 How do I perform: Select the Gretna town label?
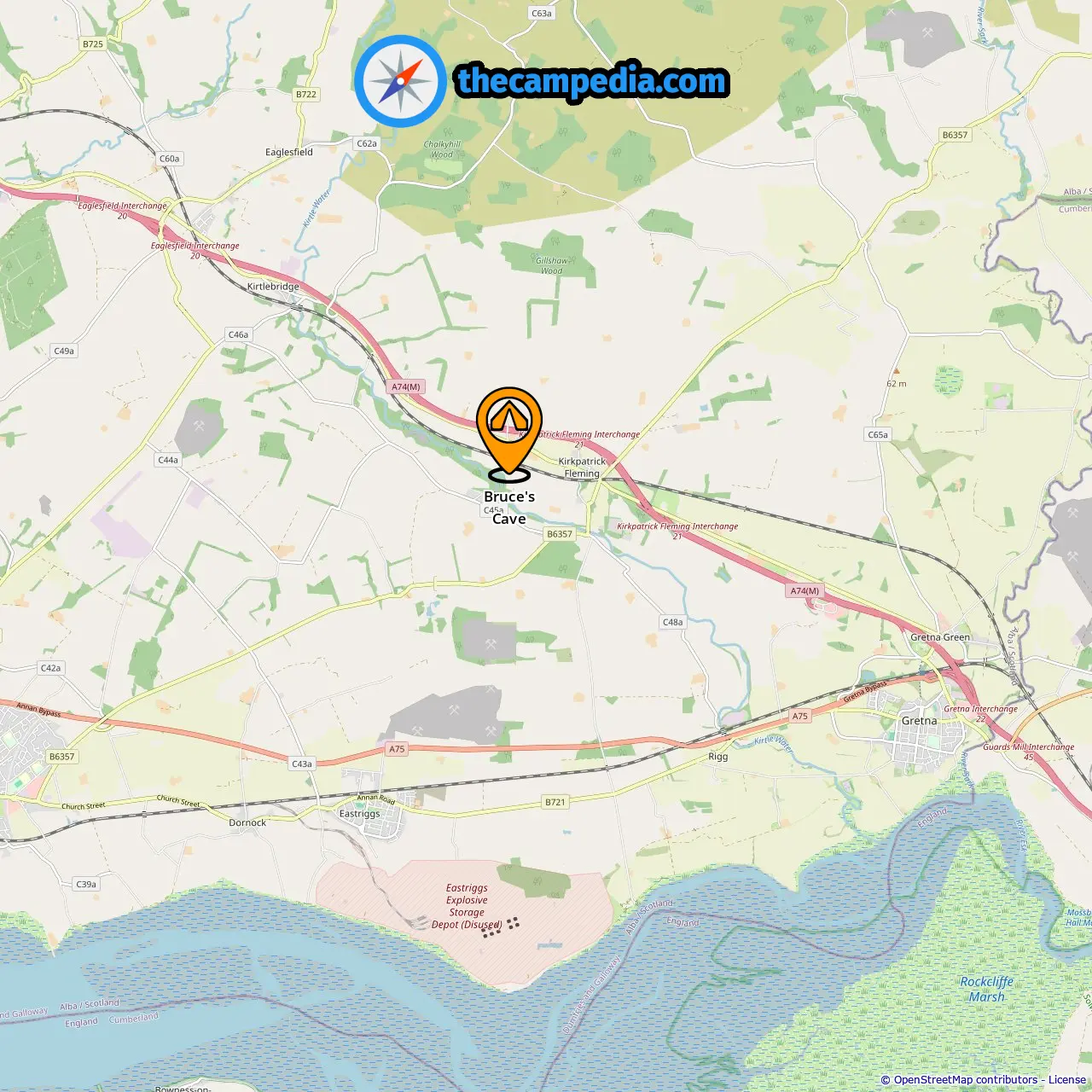(x=919, y=721)
